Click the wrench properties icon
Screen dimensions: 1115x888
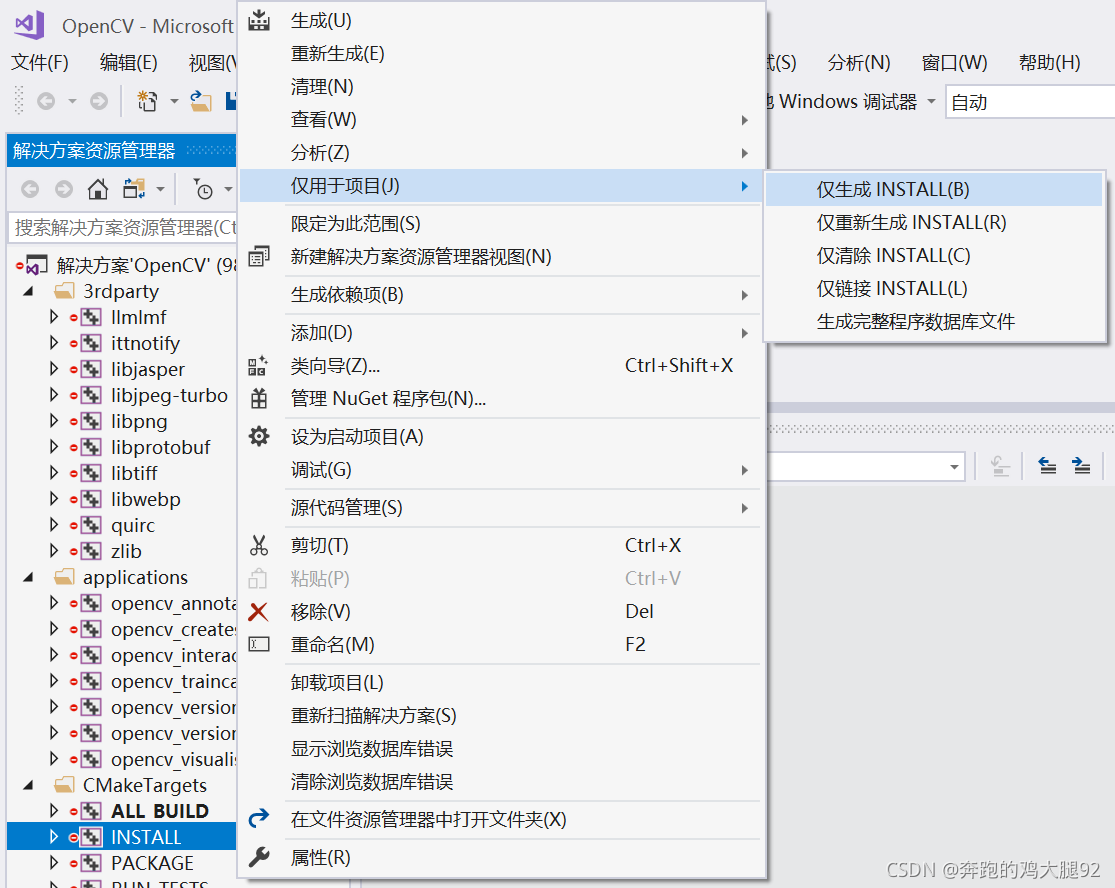click(259, 857)
